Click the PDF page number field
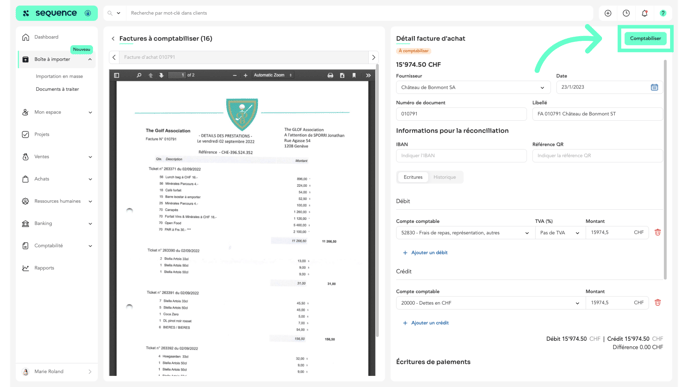Image resolution: width=688 pixels, height=387 pixels. 177,75
